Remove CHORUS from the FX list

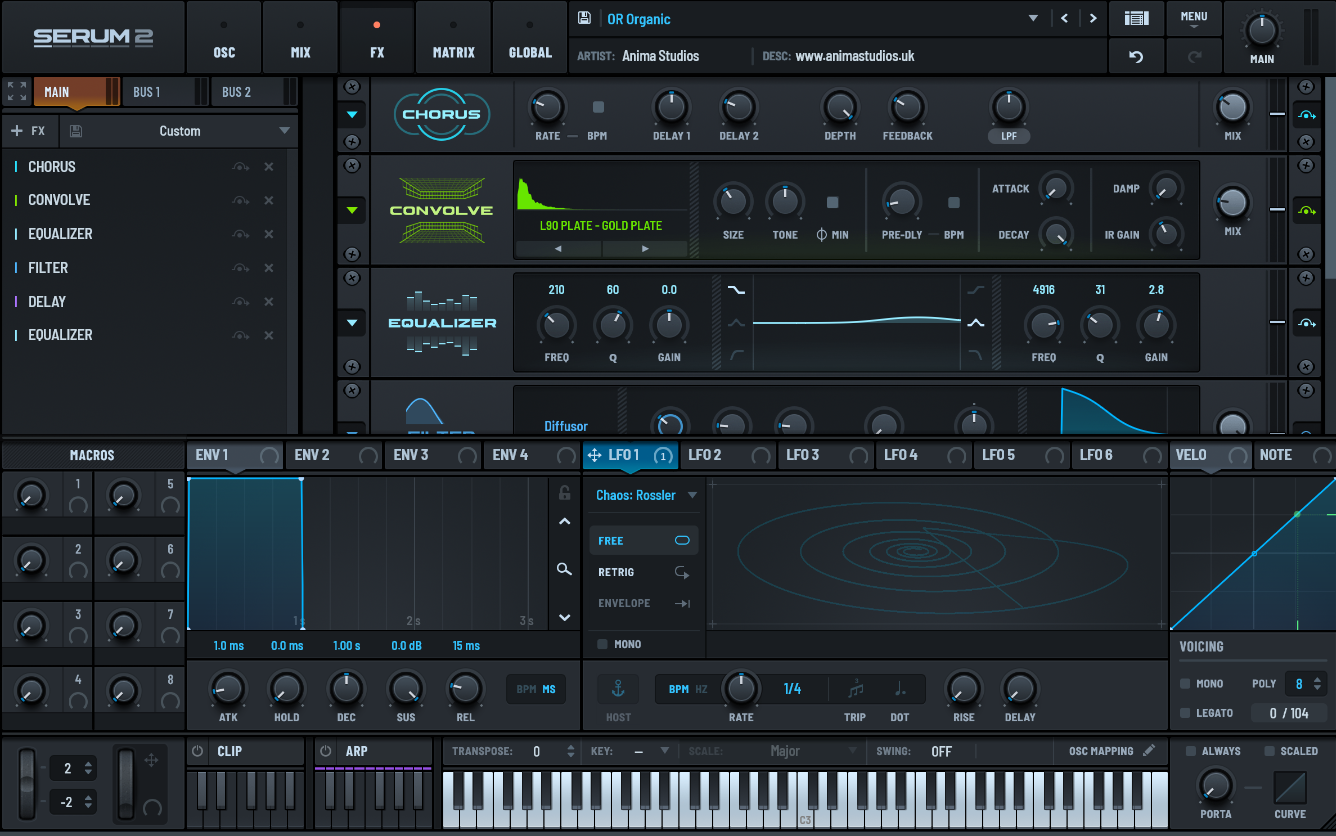[269, 167]
